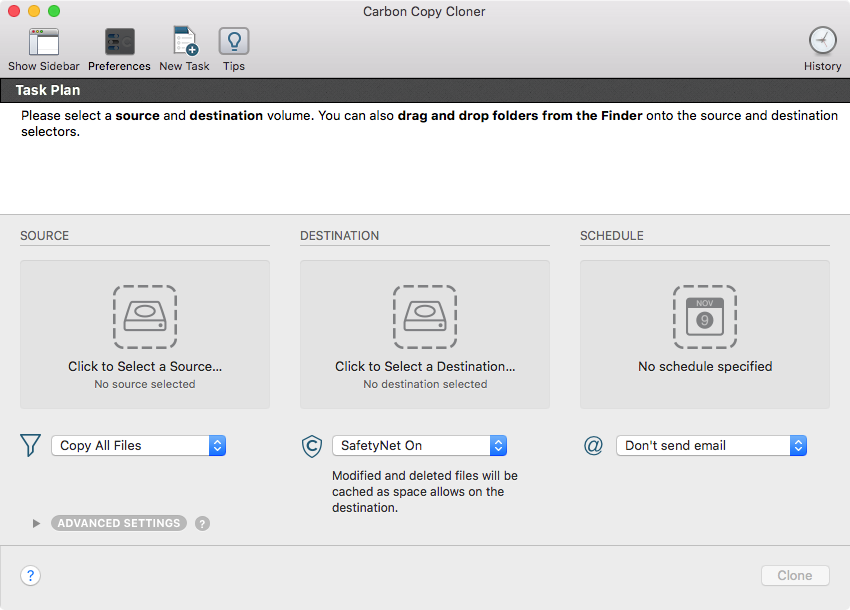Click 'Click to Select a Destination...' text
The image size is (850, 610).
pyautogui.click(x=425, y=367)
